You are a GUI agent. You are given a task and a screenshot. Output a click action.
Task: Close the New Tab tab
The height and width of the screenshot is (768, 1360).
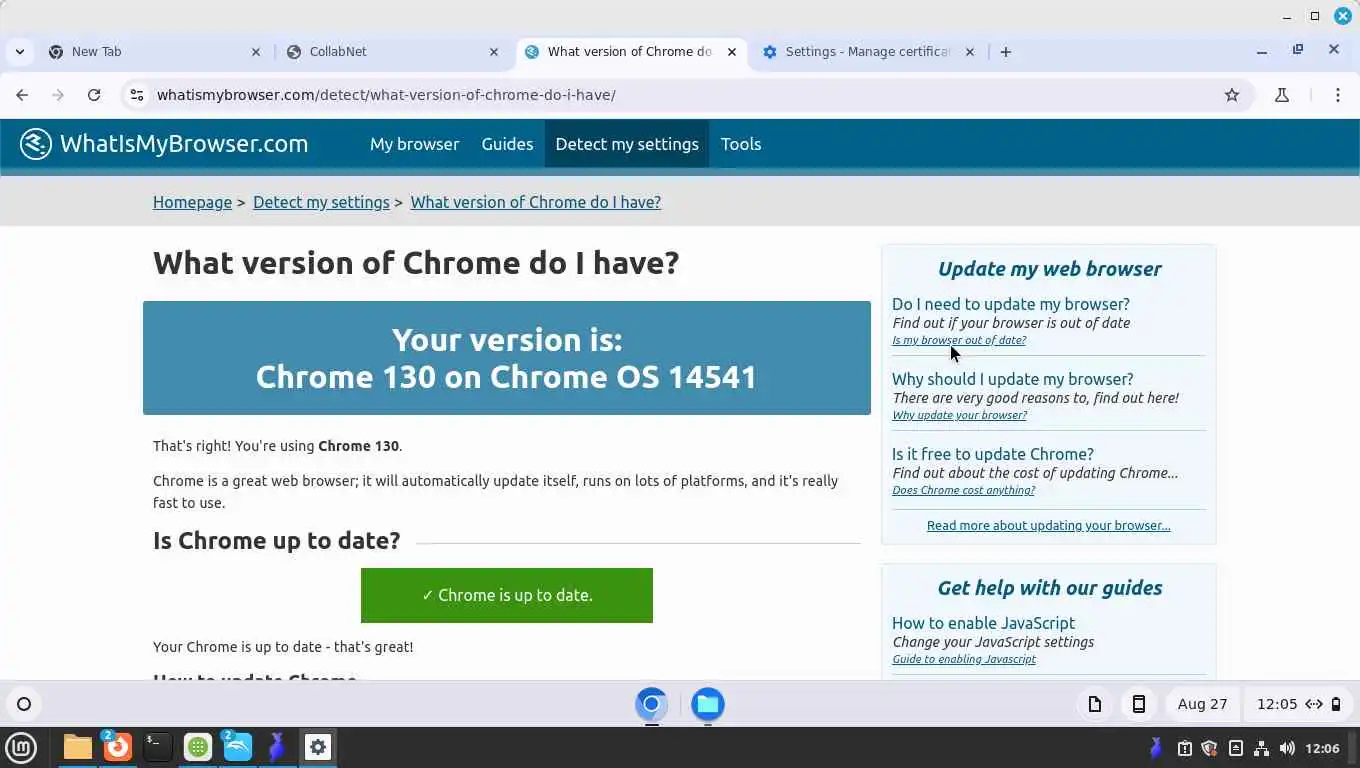256,52
